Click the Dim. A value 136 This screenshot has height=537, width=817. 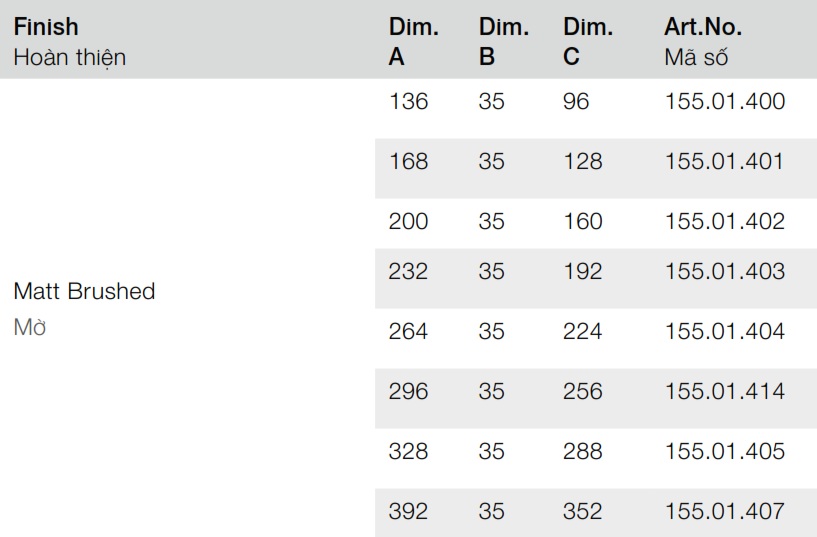pyautogui.click(x=408, y=101)
